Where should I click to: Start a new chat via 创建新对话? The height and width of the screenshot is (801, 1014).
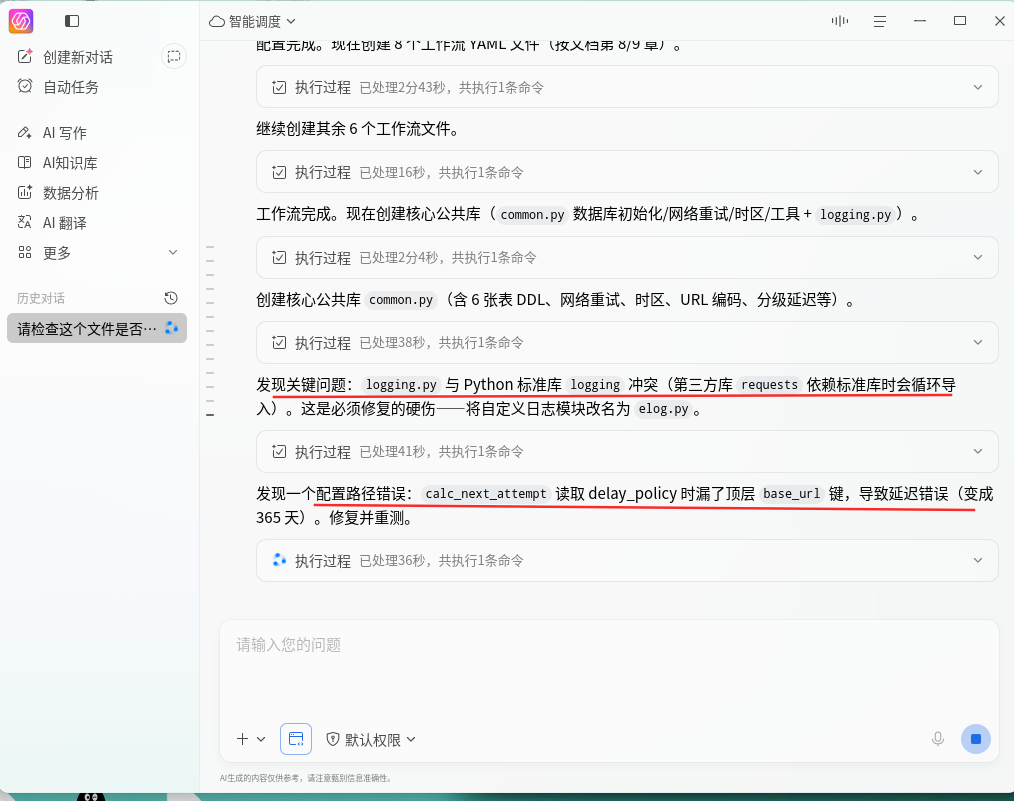[78, 57]
